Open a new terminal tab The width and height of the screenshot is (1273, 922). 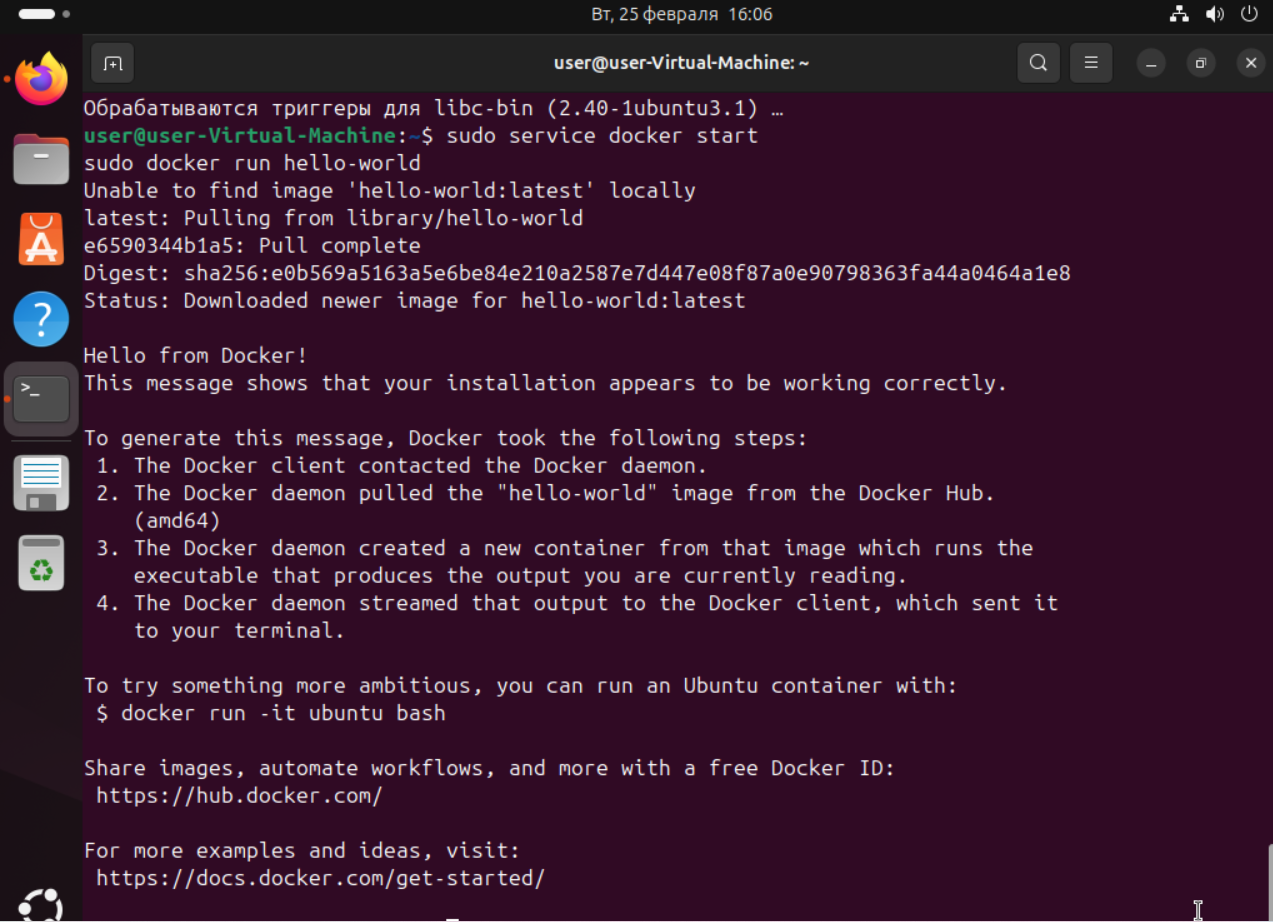[x=112, y=62]
